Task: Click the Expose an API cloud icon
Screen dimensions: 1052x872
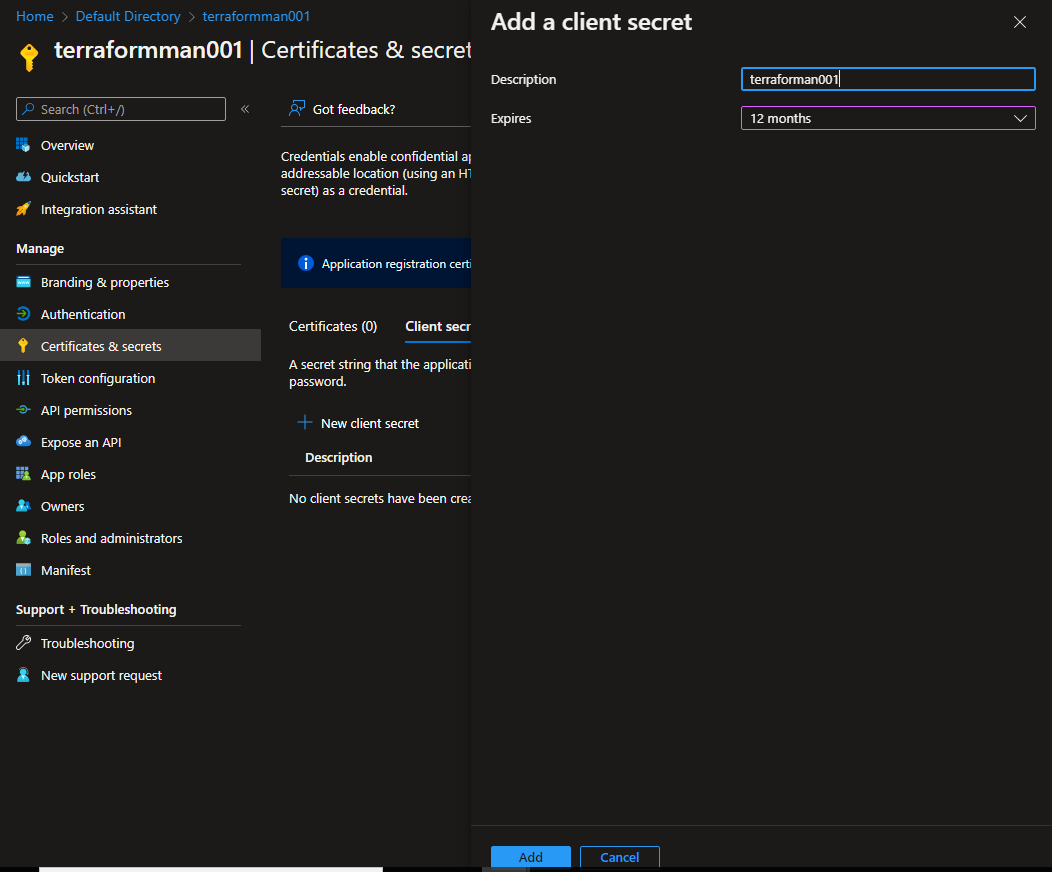Action: [x=23, y=442]
